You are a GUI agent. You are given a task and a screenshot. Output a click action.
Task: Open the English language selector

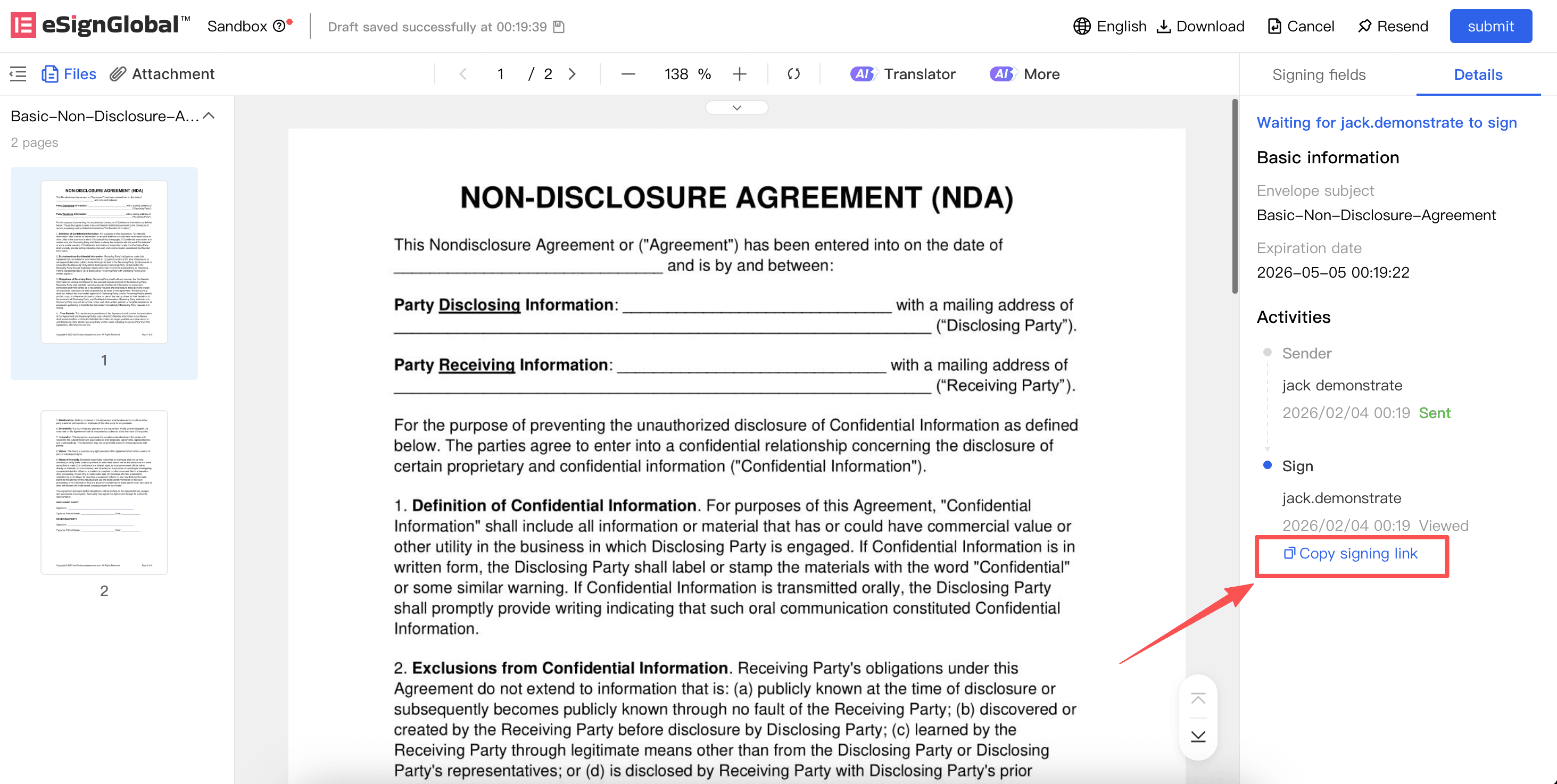tap(1109, 26)
